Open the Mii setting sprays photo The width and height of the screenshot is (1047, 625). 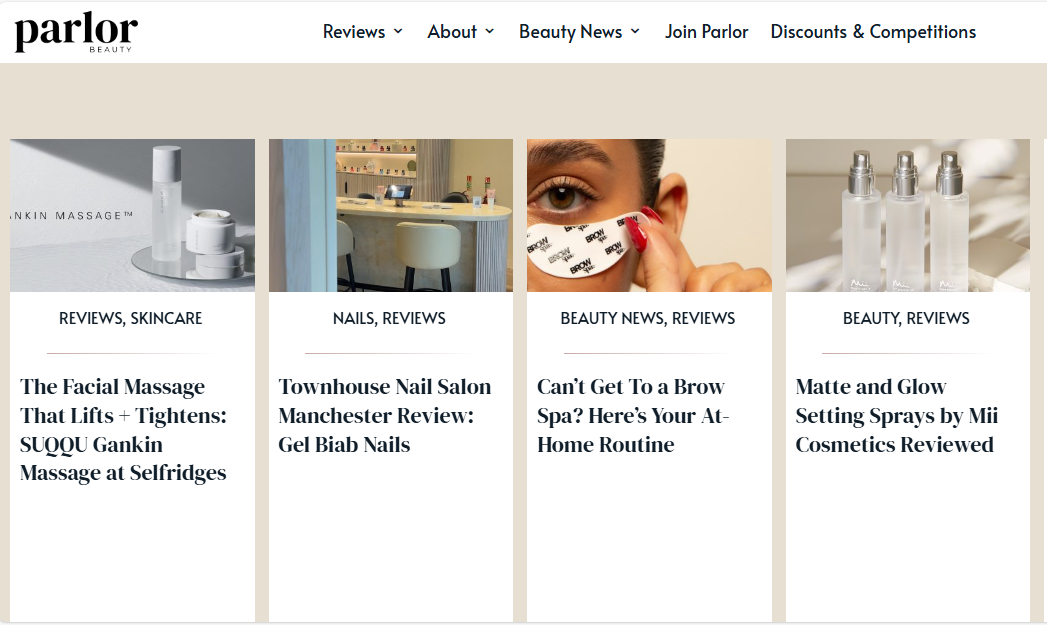click(x=907, y=215)
